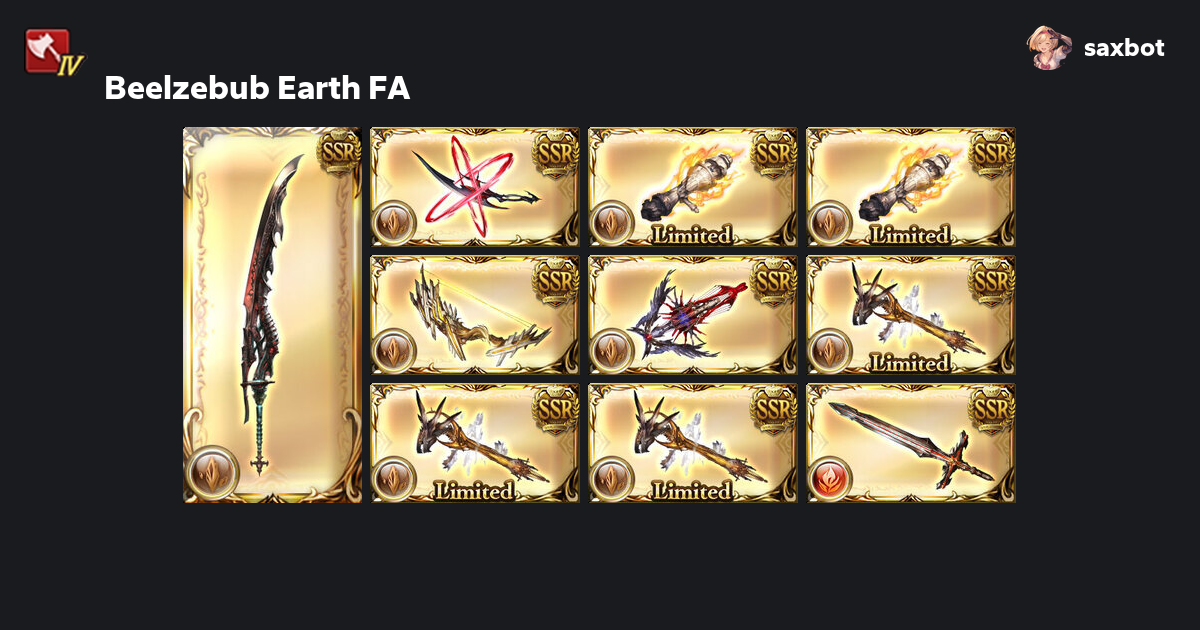This screenshot has height=630, width=1200.
Task: Select the bottom-left horned staff Limited weapon
Action: click(475, 443)
